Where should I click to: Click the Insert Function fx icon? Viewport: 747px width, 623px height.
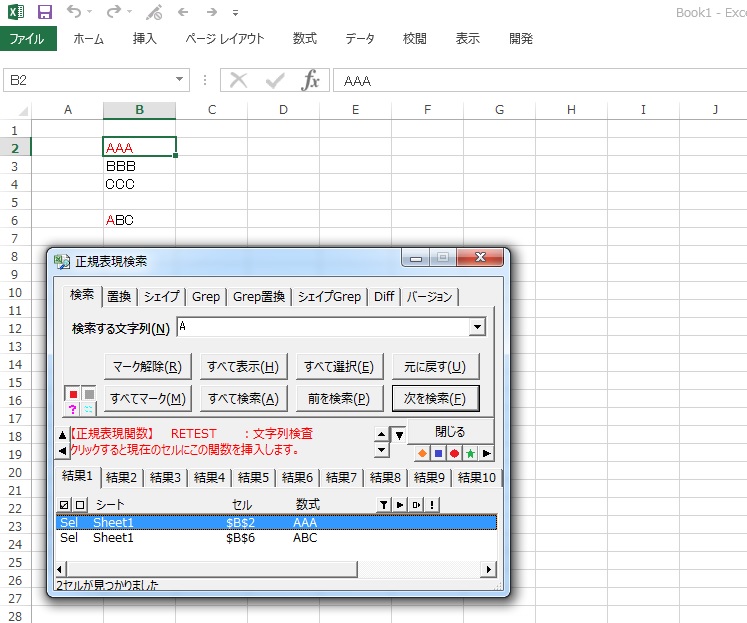pos(311,81)
